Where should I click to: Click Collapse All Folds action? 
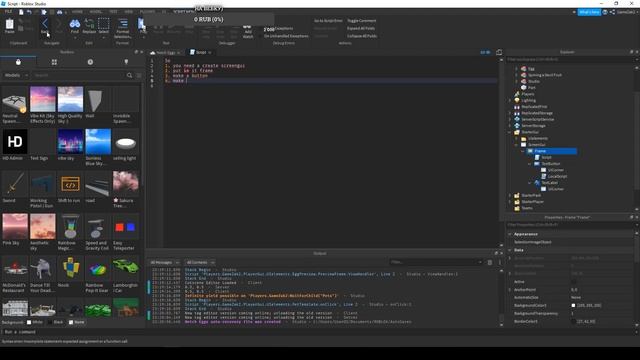362,36
